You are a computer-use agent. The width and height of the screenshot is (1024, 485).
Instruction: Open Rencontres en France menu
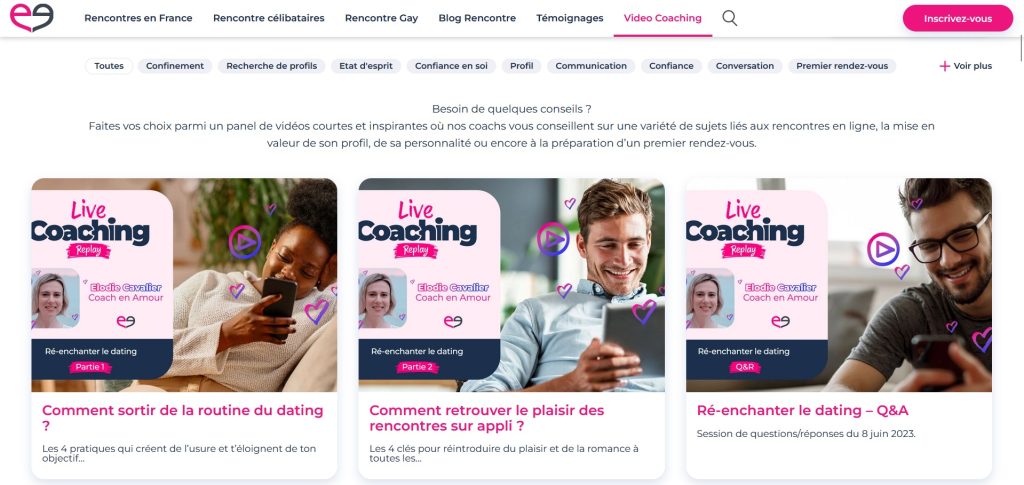(138, 18)
